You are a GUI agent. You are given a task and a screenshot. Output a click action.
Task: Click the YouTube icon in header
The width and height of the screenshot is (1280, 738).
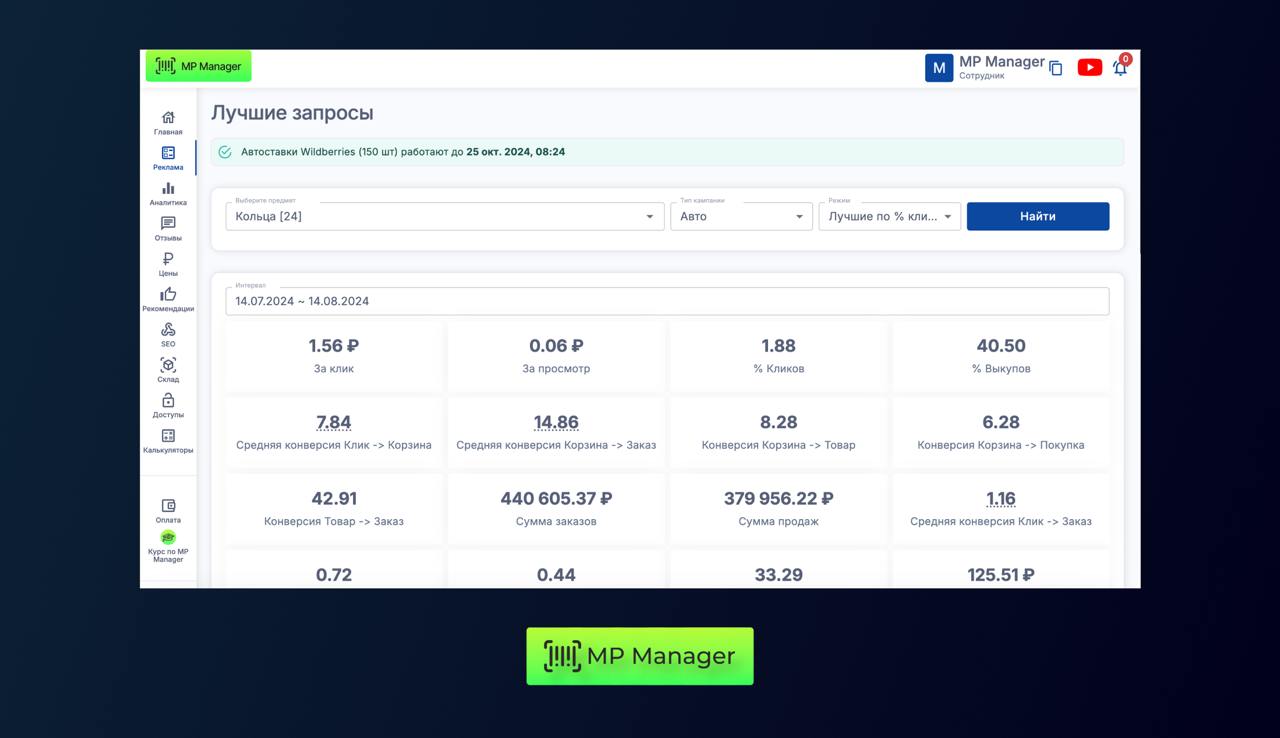click(1089, 68)
